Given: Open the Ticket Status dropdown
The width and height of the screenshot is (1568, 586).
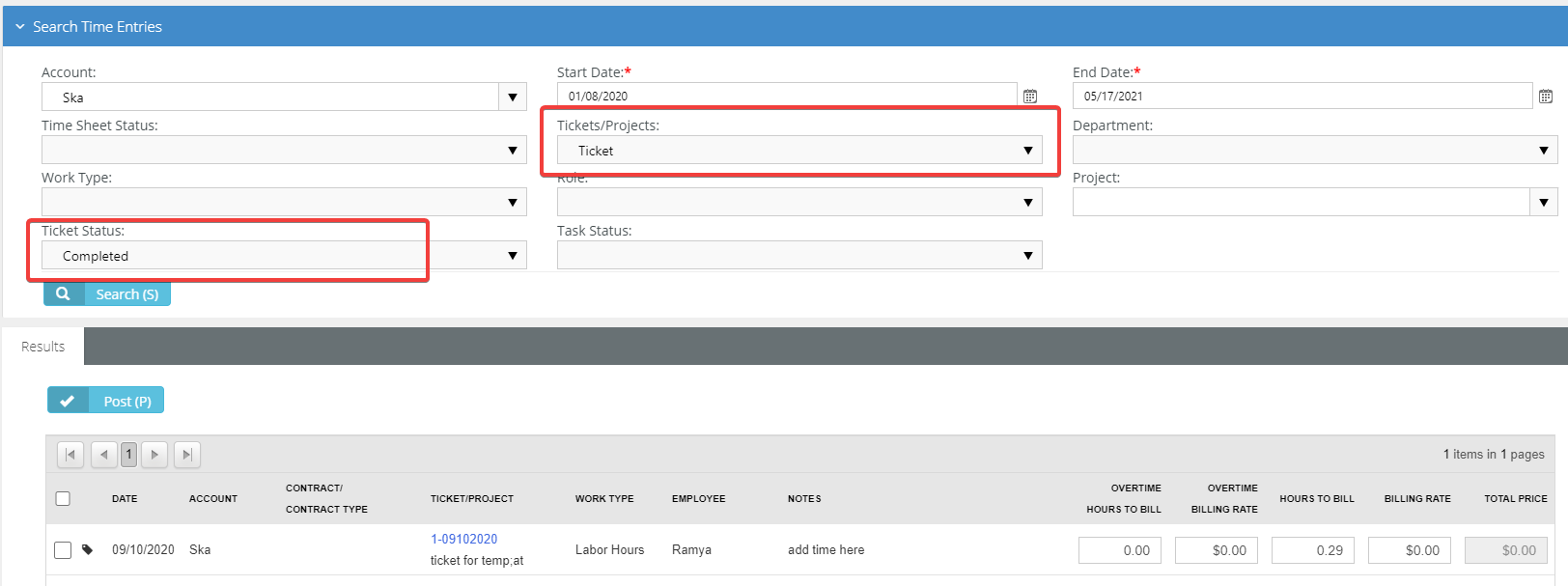Looking at the screenshot, I should [512, 256].
